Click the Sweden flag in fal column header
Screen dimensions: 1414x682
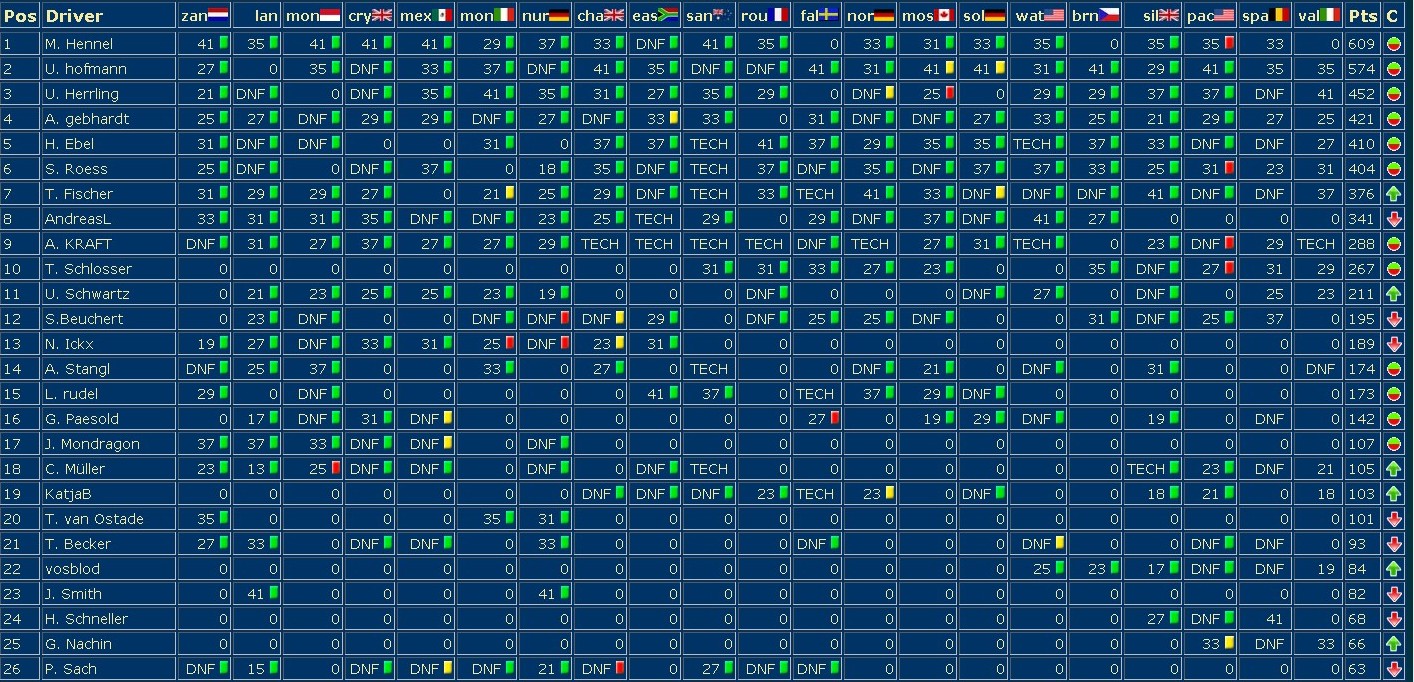829,16
